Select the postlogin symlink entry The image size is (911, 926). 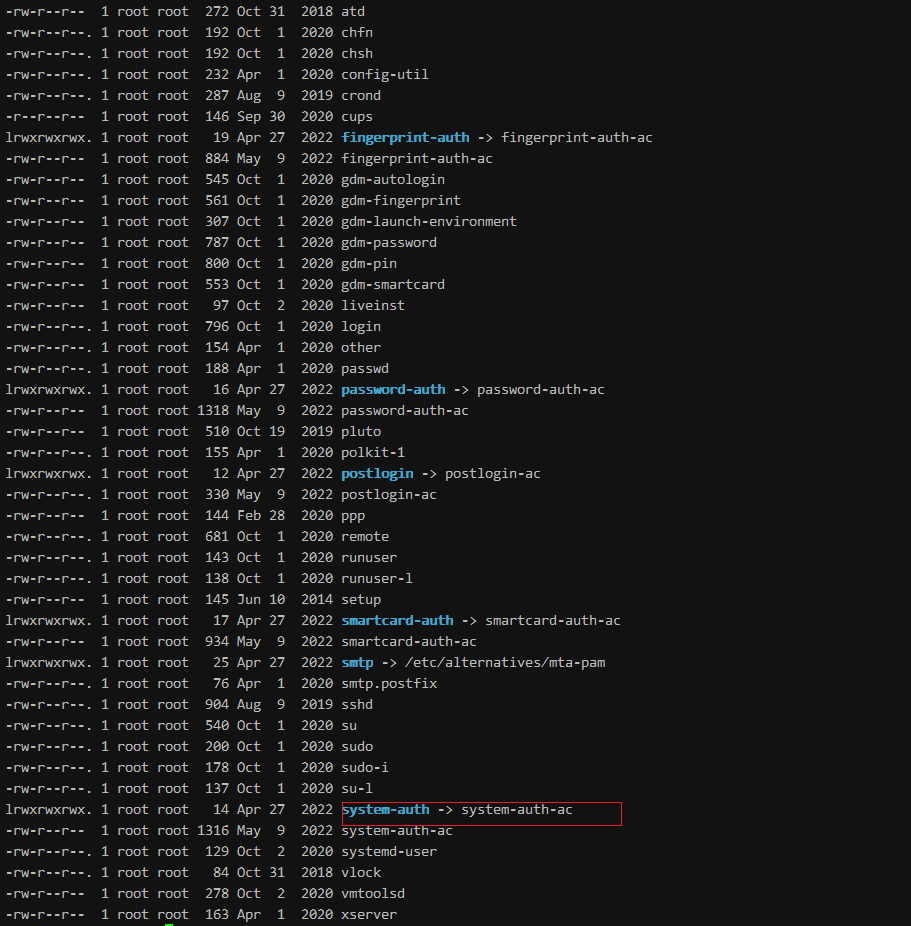[x=376, y=473]
